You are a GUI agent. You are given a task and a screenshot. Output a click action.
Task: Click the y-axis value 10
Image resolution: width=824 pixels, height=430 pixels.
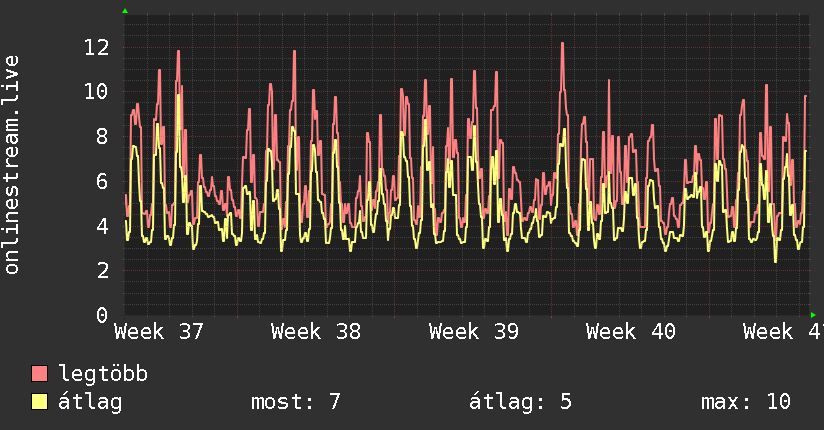(x=97, y=92)
